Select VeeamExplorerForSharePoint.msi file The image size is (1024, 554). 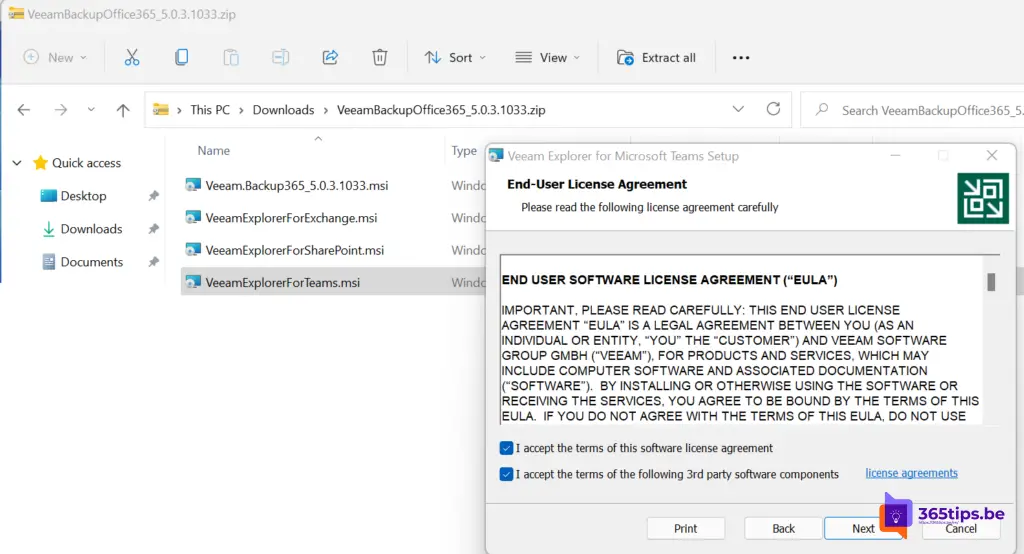pos(295,250)
